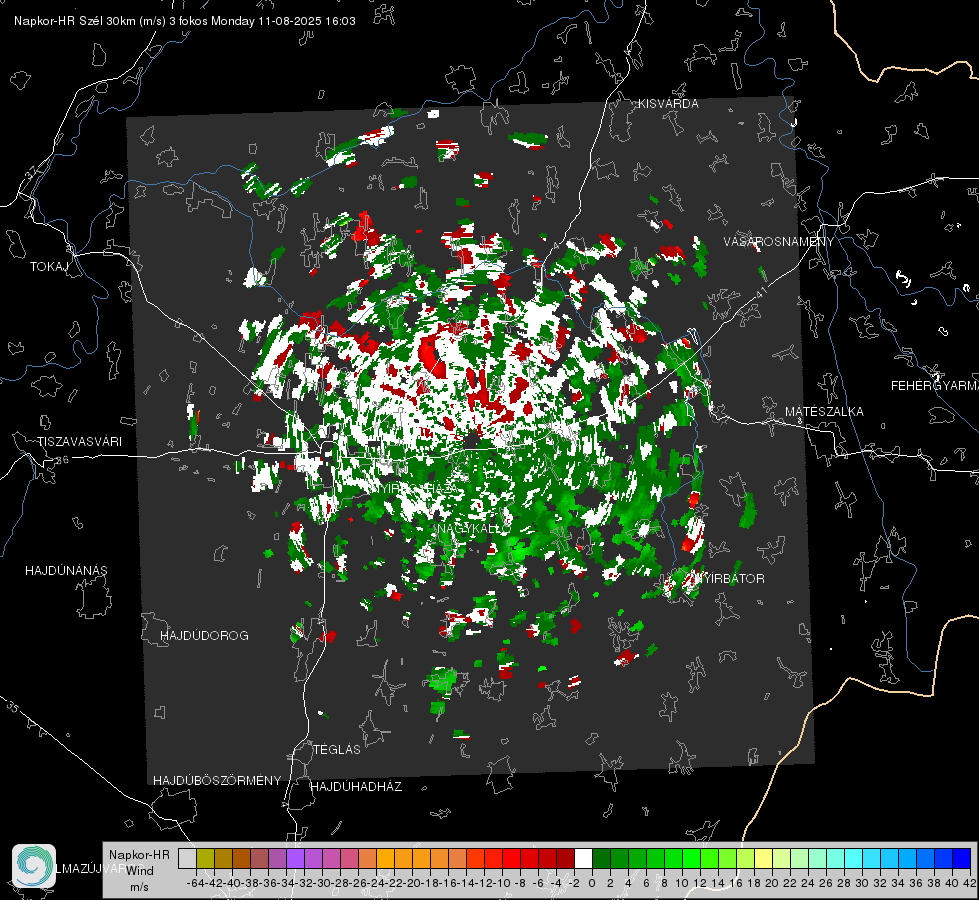The width and height of the screenshot is (979, 900).
Task: Click the swirl logo icon at bottom left
Action: [34, 866]
